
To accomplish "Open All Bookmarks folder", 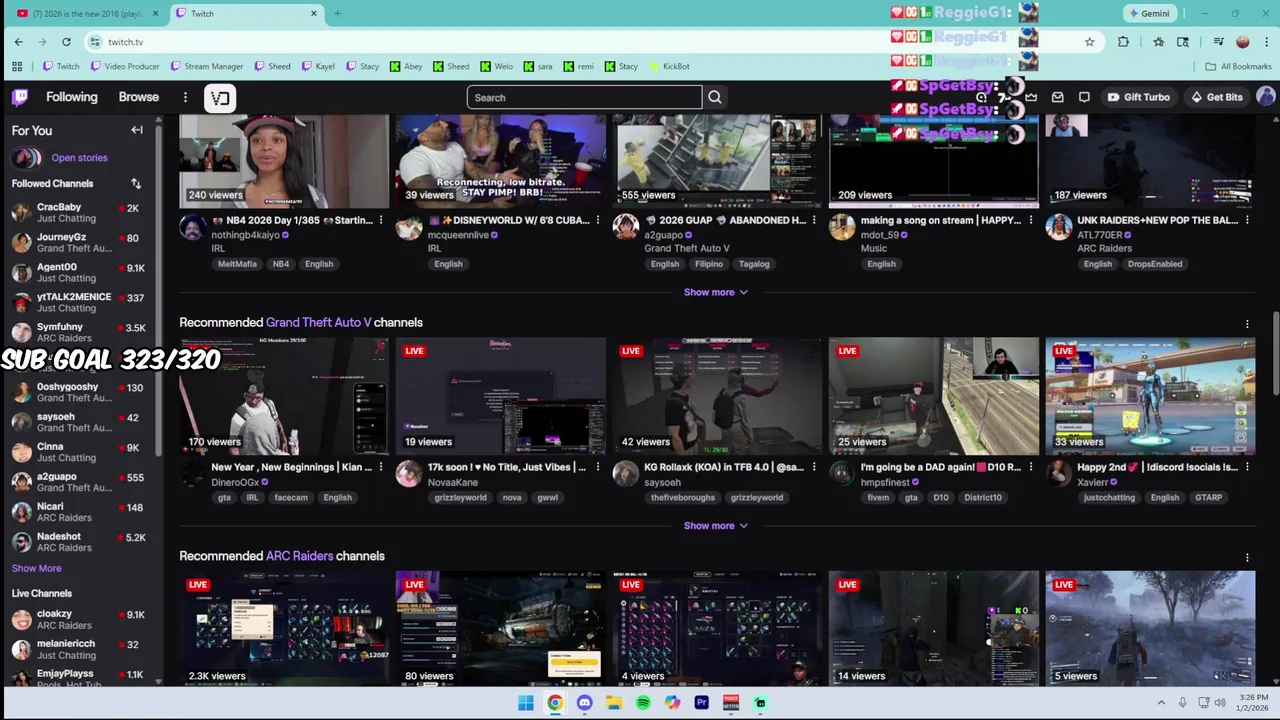I will pyautogui.click(x=1238, y=66).
